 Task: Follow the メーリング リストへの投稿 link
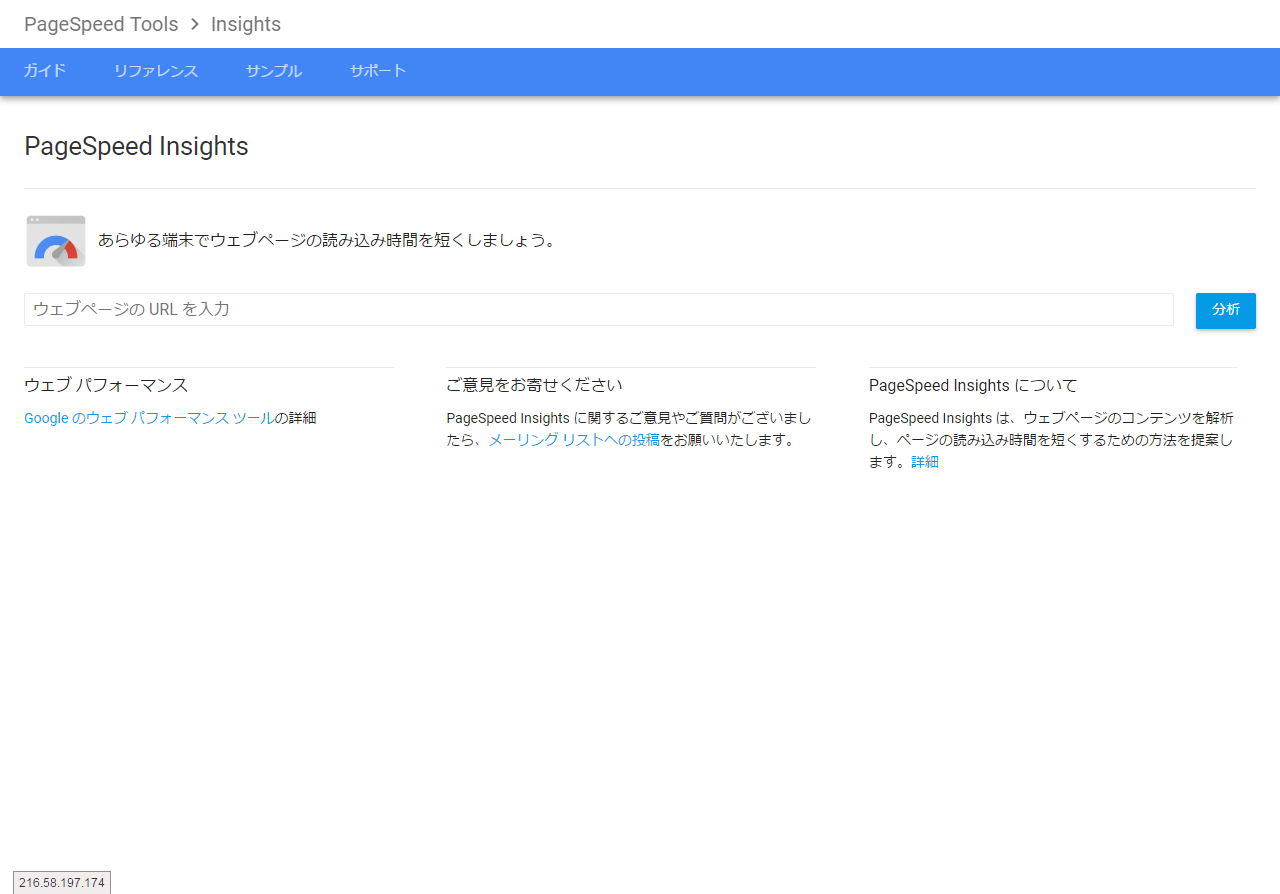574,440
